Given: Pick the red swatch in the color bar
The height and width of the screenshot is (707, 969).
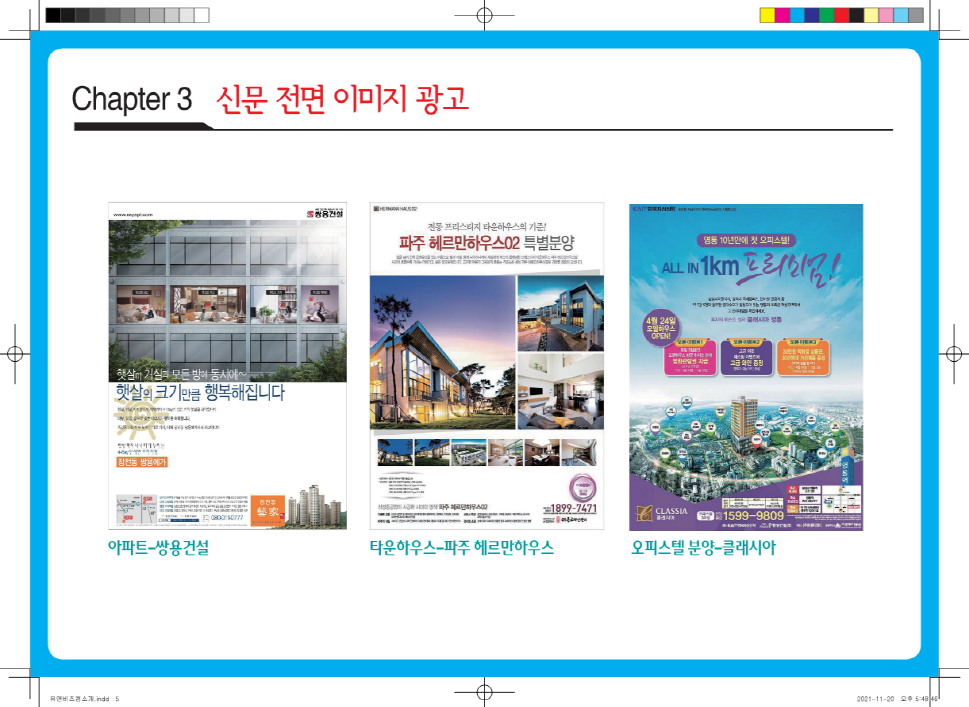Looking at the screenshot, I should pyautogui.click(x=842, y=15).
